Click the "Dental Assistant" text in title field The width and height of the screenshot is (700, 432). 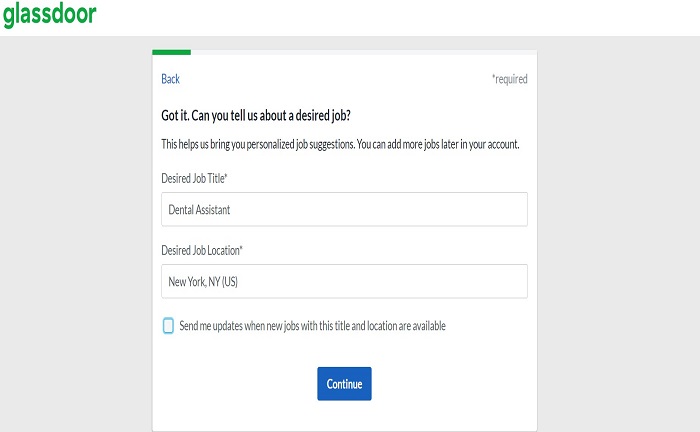tap(199, 210)
